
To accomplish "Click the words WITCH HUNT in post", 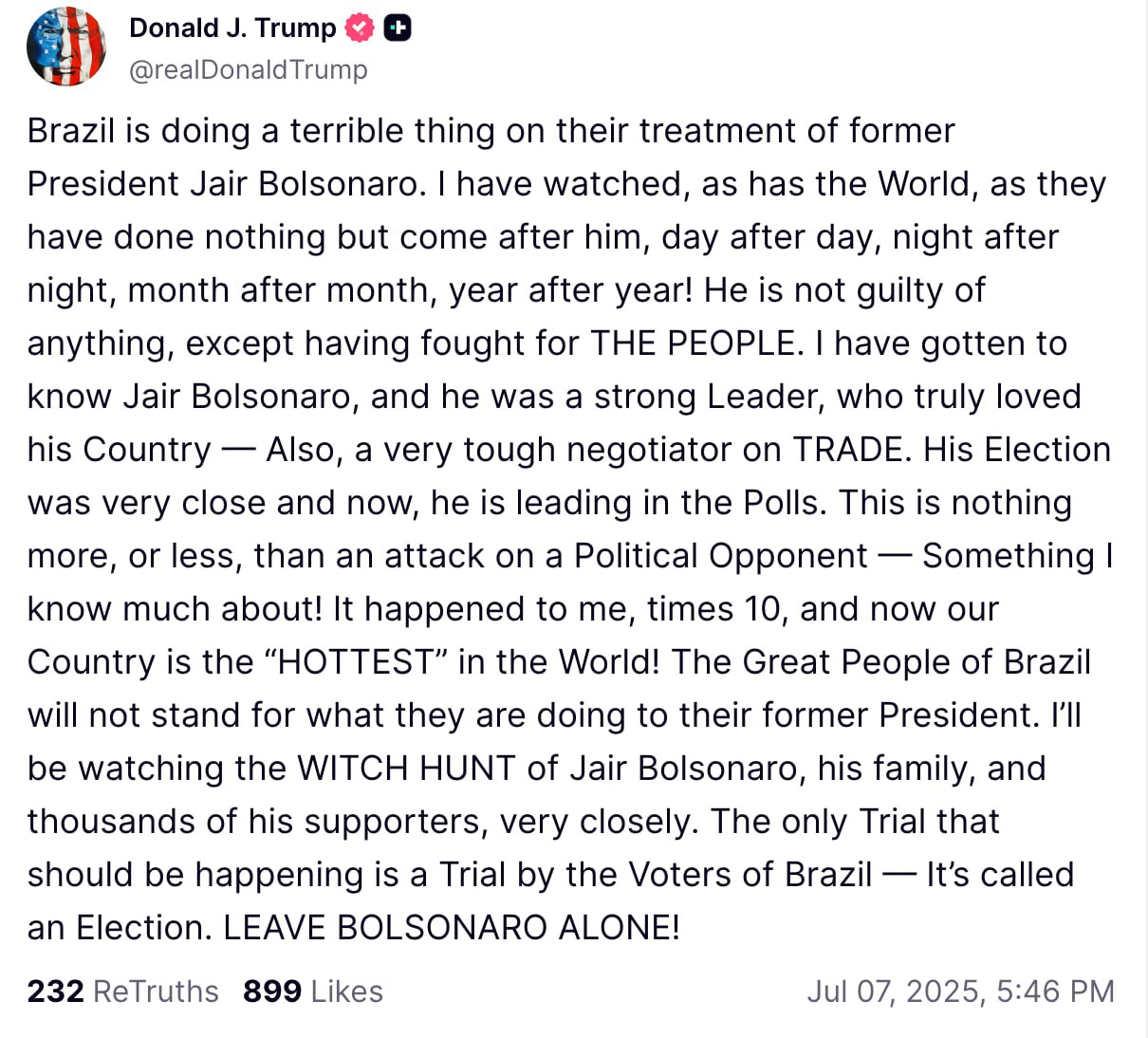I will click(406, 768).
